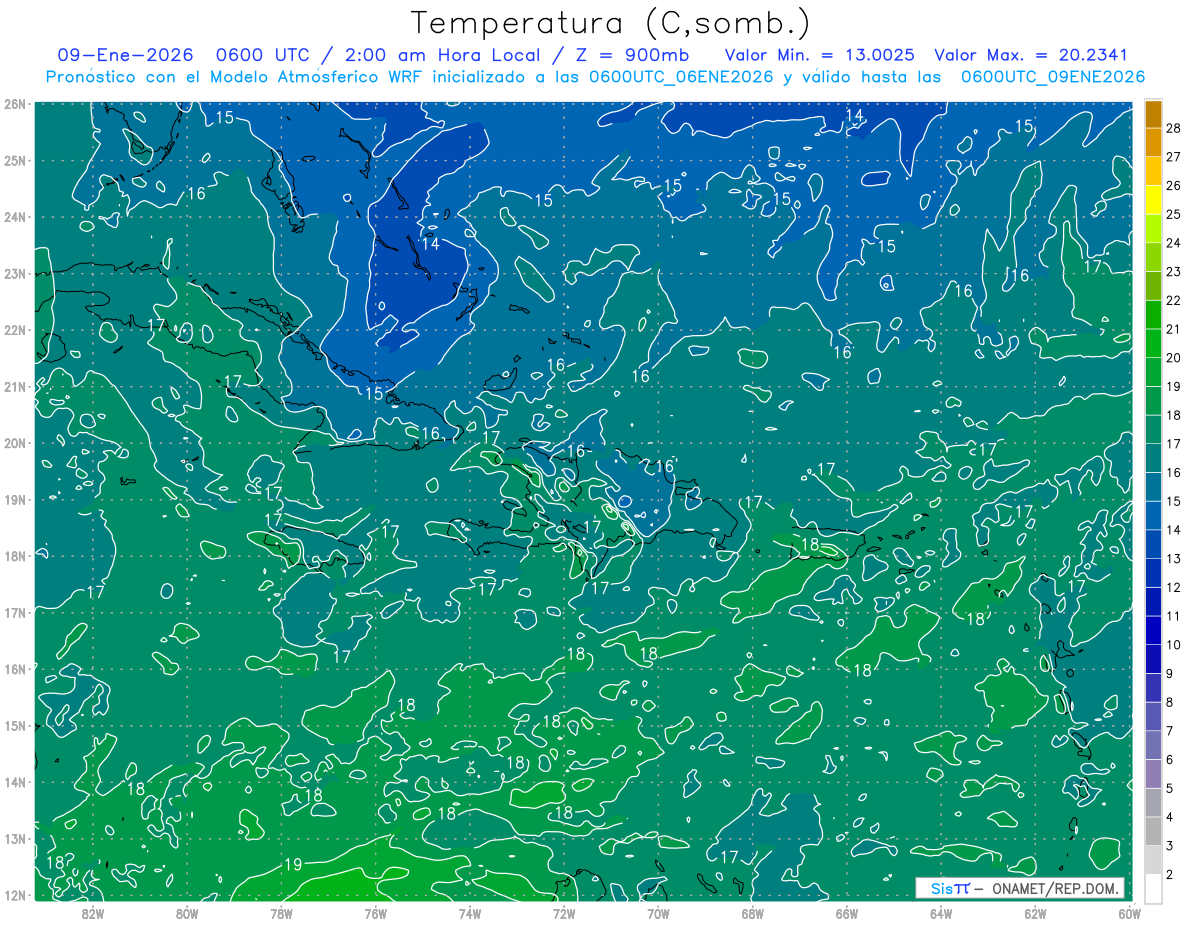Select the 80W longitude axis label
Image resolution: width=1200 pixels, height=927 pixels.
pos(187,913)
